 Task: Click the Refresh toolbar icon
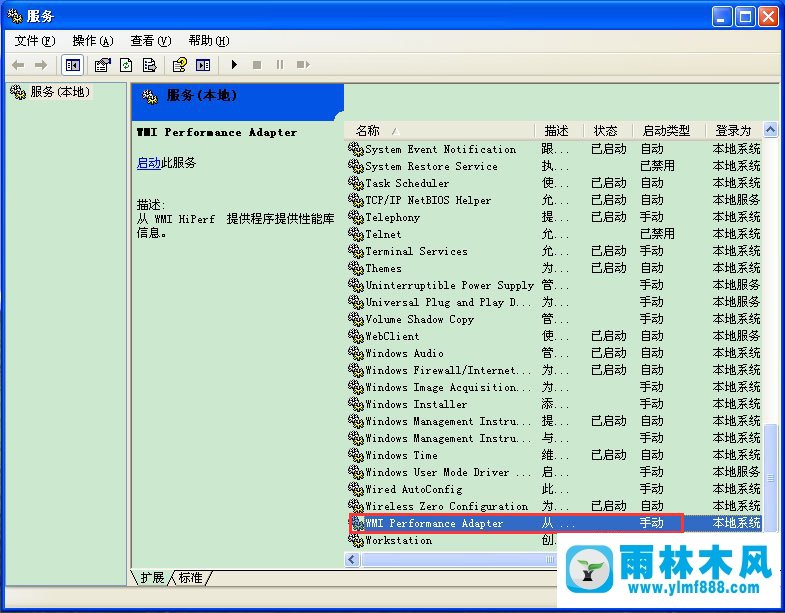point(126,65)
